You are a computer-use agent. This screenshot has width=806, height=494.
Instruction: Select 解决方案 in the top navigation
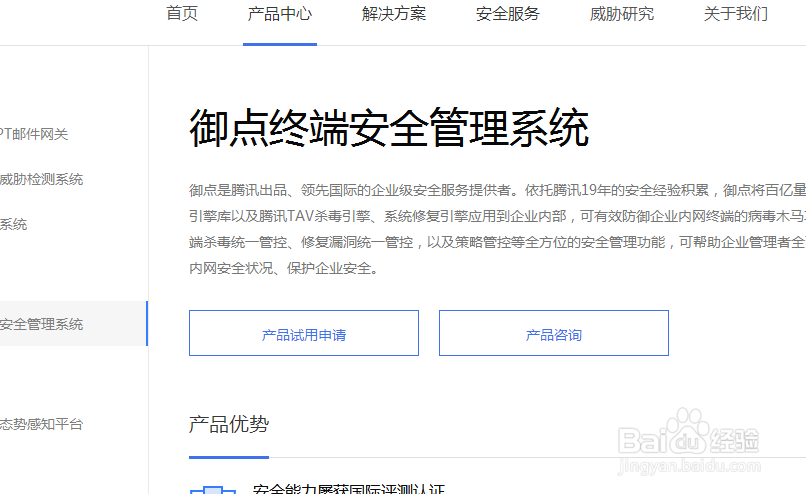394,14
